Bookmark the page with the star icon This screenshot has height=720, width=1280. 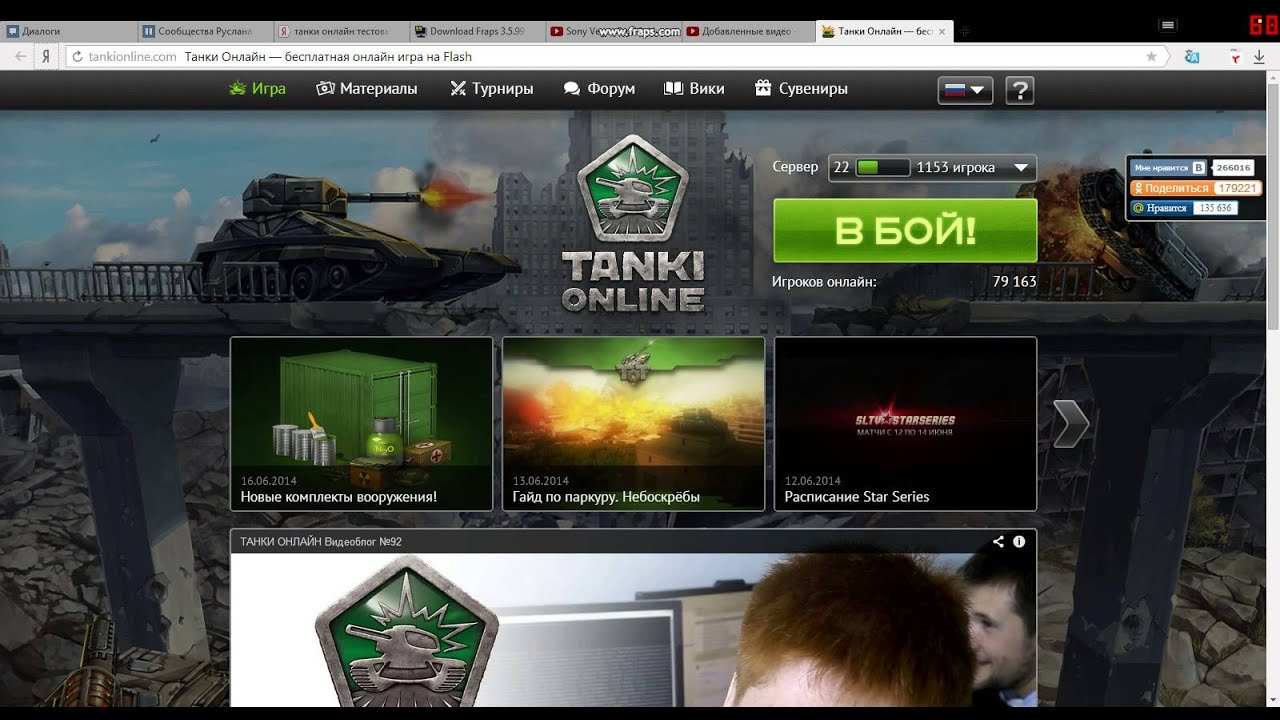coord(1151,57)
